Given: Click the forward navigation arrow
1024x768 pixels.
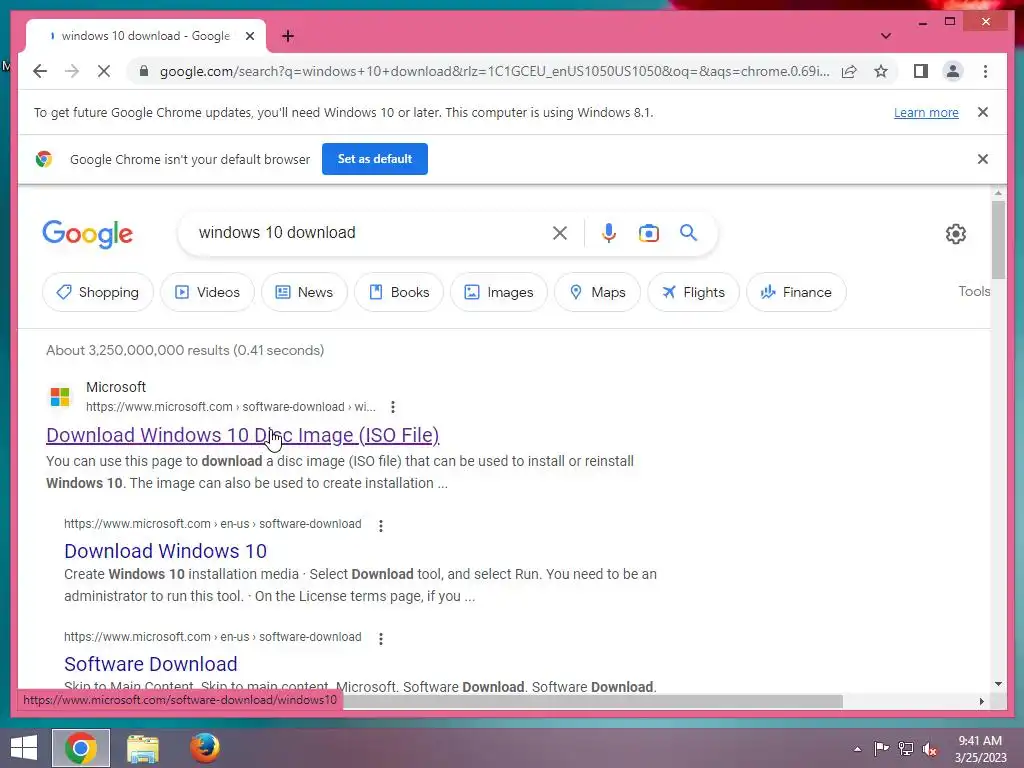Looking at the screenshot, I should coord(72,71).
